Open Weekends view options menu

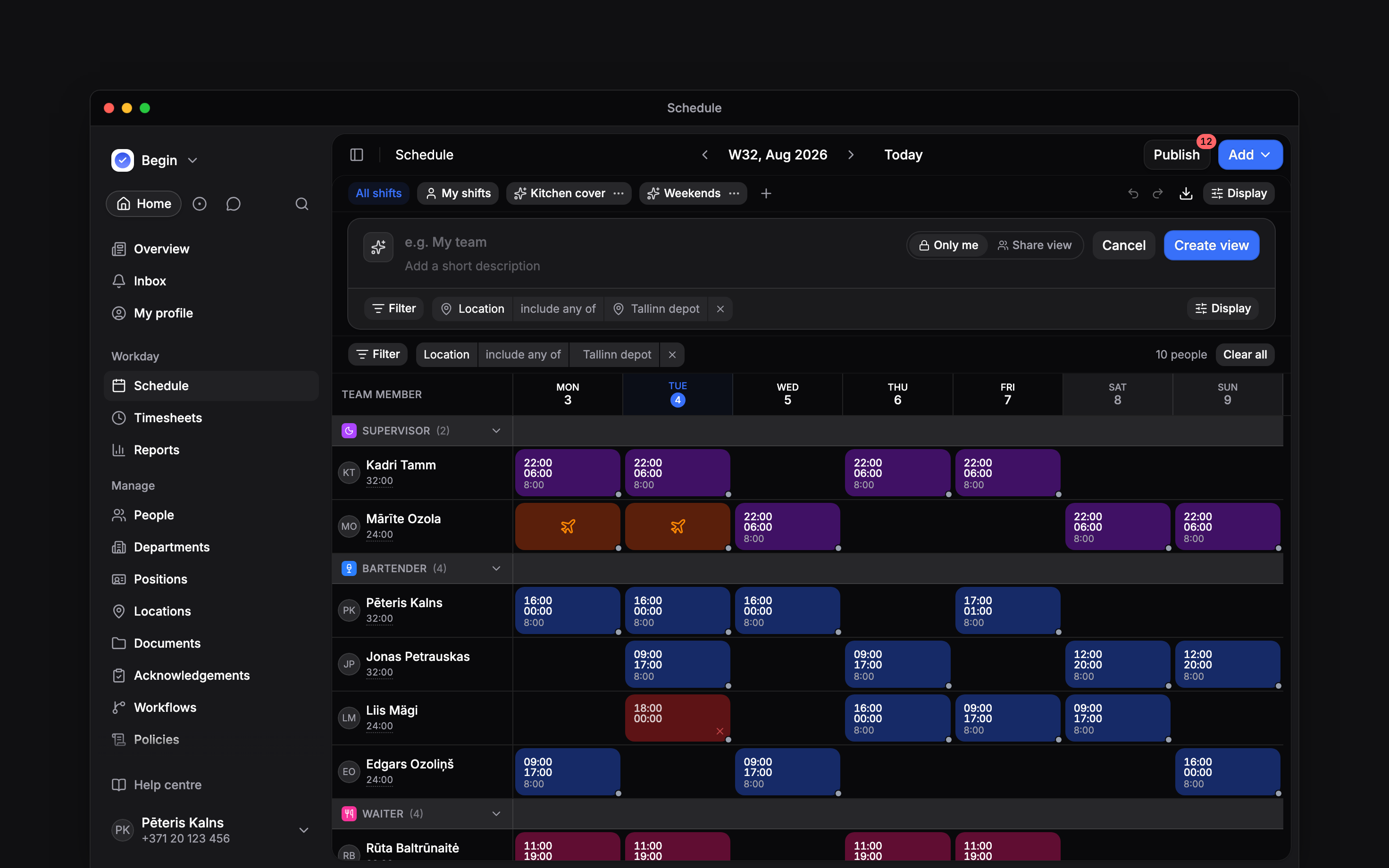734,193
